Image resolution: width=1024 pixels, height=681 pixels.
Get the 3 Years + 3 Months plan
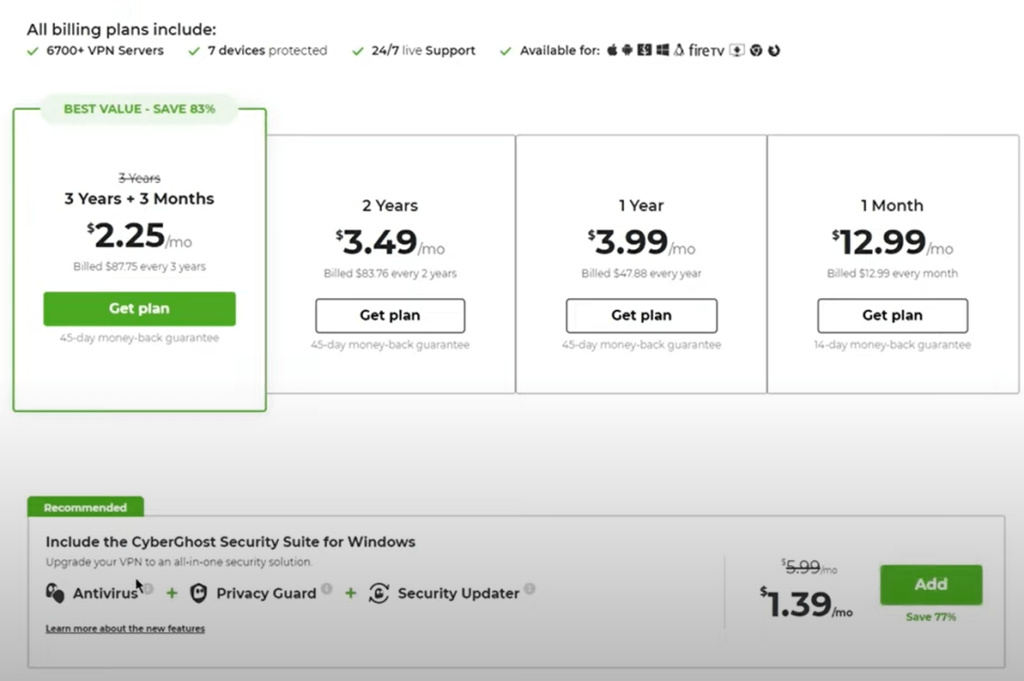pyautogui.click(x=140, y=309)
